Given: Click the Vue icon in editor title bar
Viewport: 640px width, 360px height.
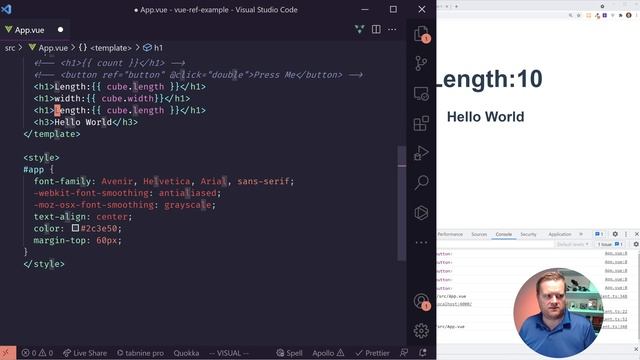Looking at the screenshot, I should coord(360,29).
